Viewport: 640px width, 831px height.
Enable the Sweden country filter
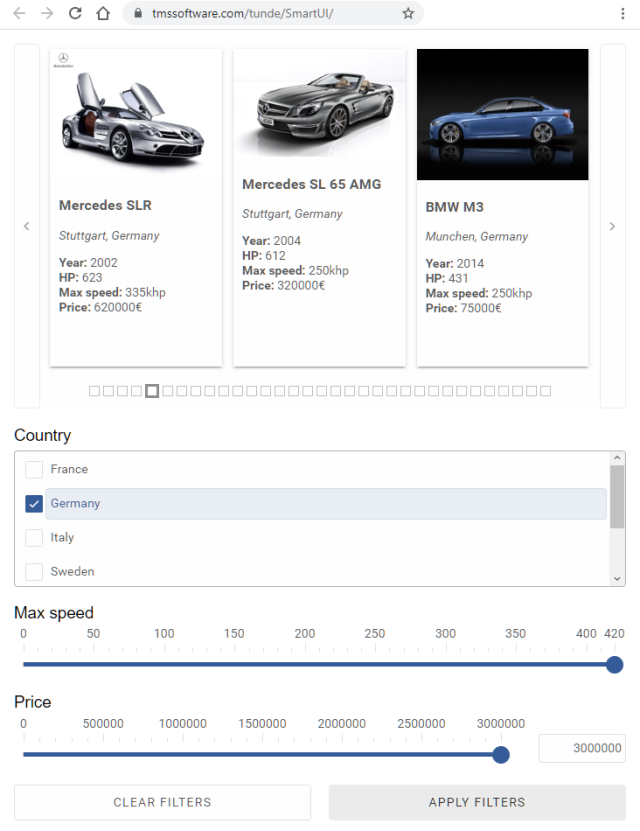click(x=33, y=571)
